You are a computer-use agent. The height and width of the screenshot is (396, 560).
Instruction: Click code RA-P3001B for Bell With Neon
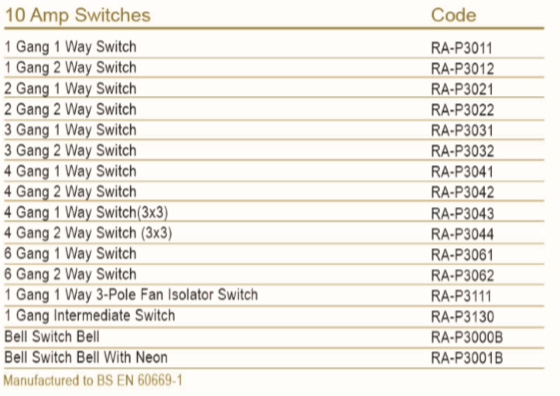[467, 358]
